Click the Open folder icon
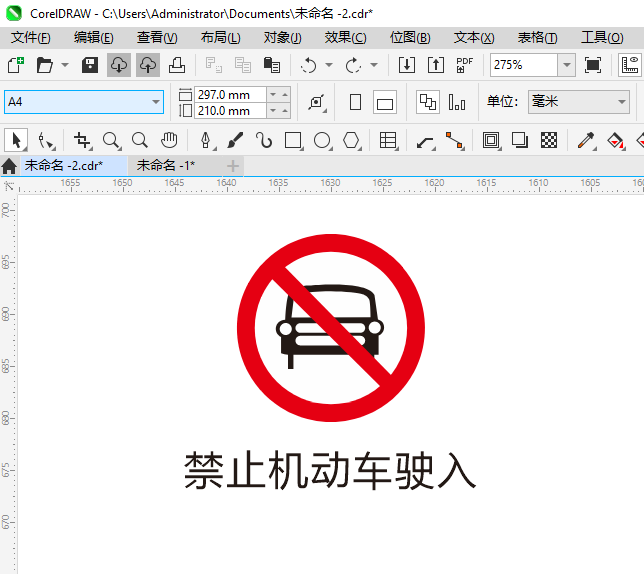Image resolution: width=644 pixels, height=574 pixels. tap(45, 65)
